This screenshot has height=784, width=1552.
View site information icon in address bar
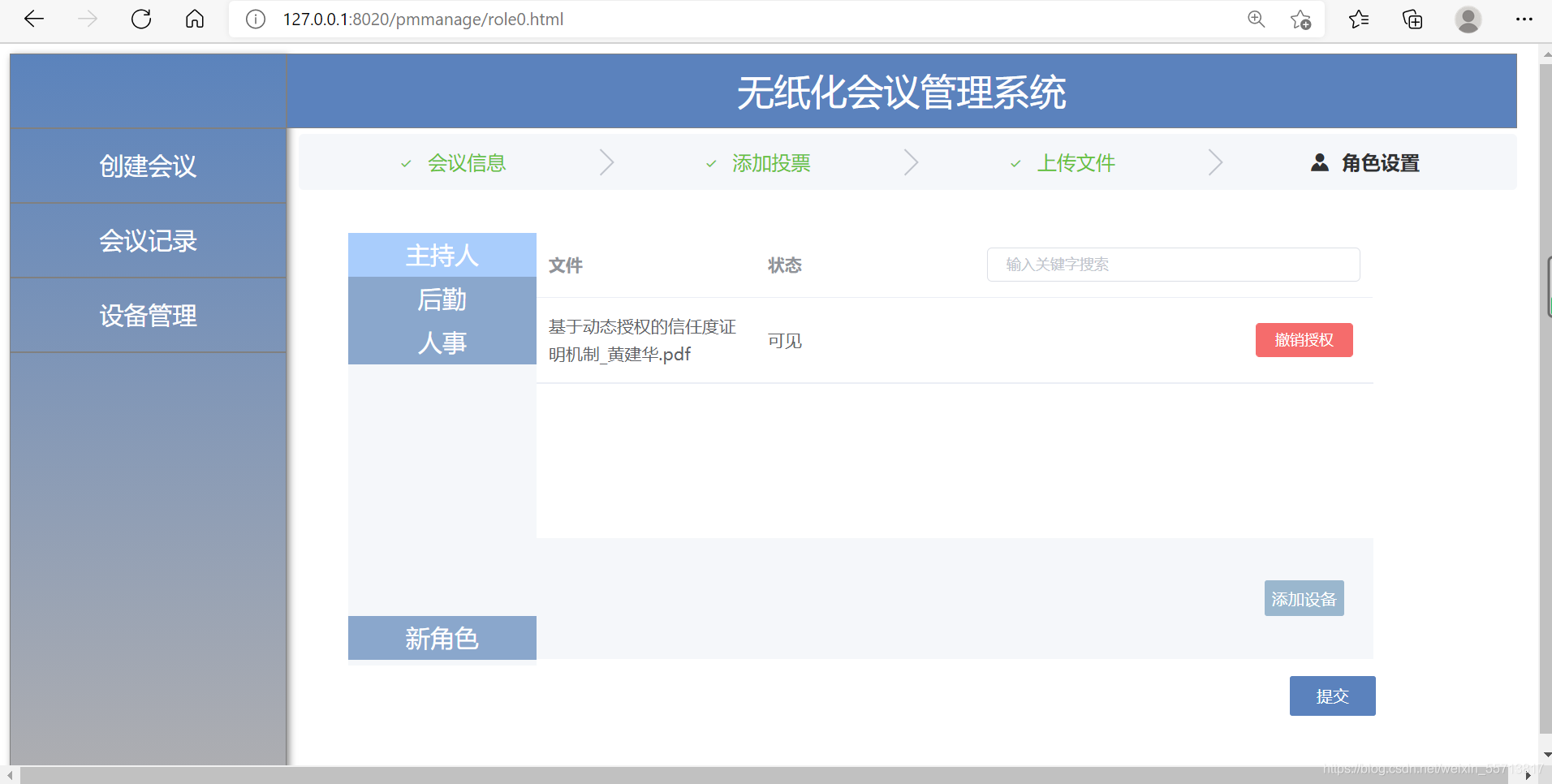(x=256, y=19)
